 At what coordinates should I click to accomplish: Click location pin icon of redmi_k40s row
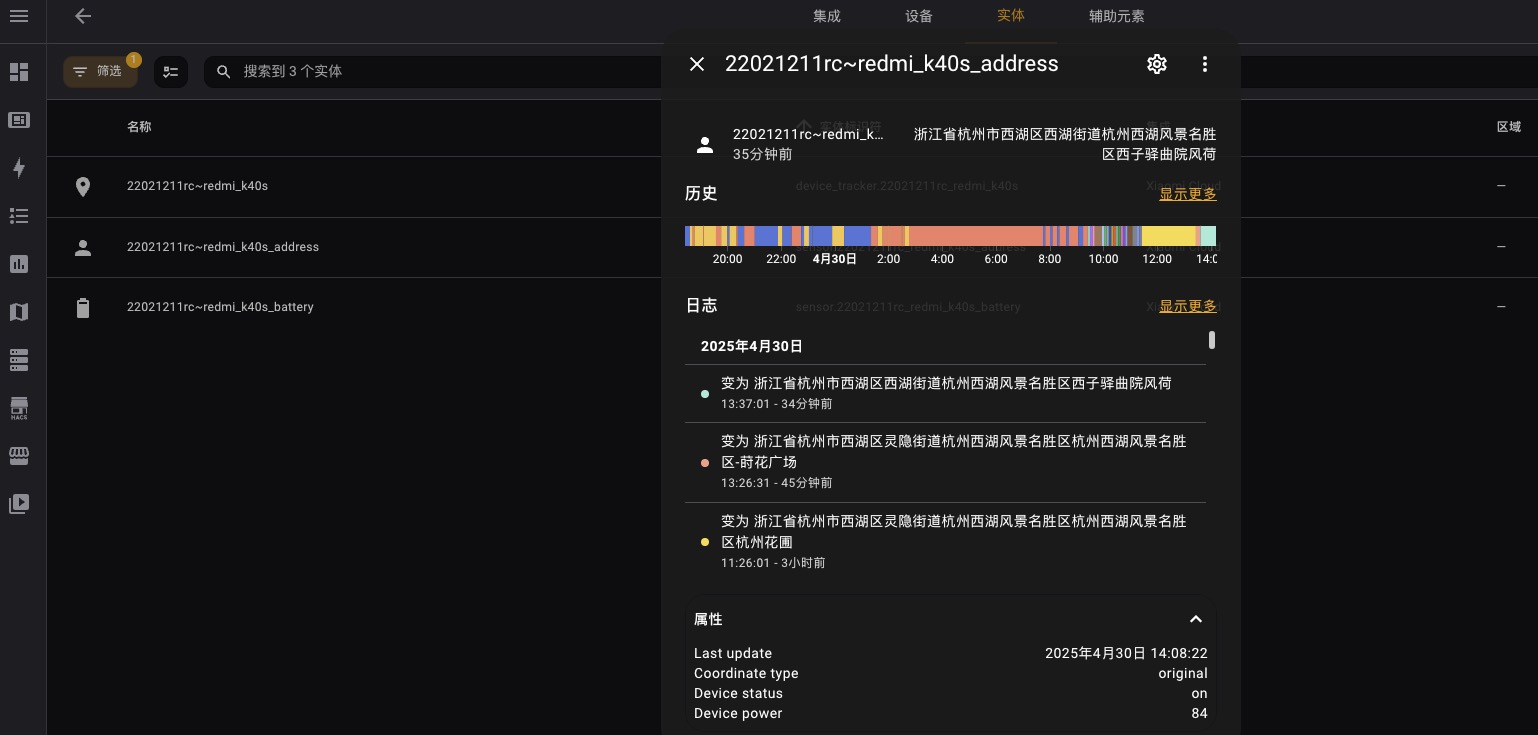pyautogui.click(x=83, y=187)
